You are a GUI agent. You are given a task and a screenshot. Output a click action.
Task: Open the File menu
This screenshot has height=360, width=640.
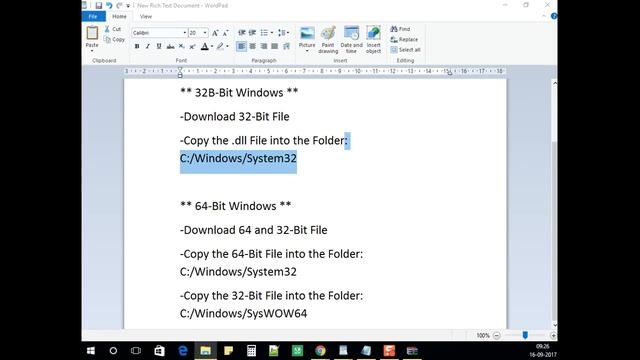93,16
